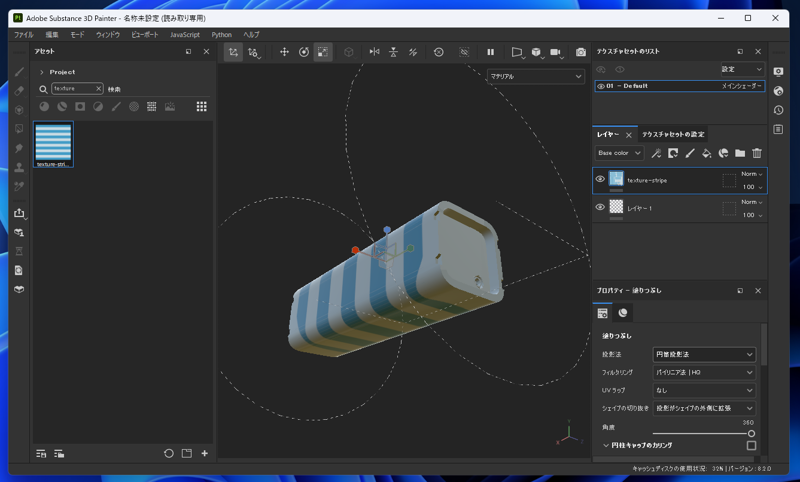Adjust the 角度 angle slider
The height and width of the screenshot is (482, 800).
[702, 434]
